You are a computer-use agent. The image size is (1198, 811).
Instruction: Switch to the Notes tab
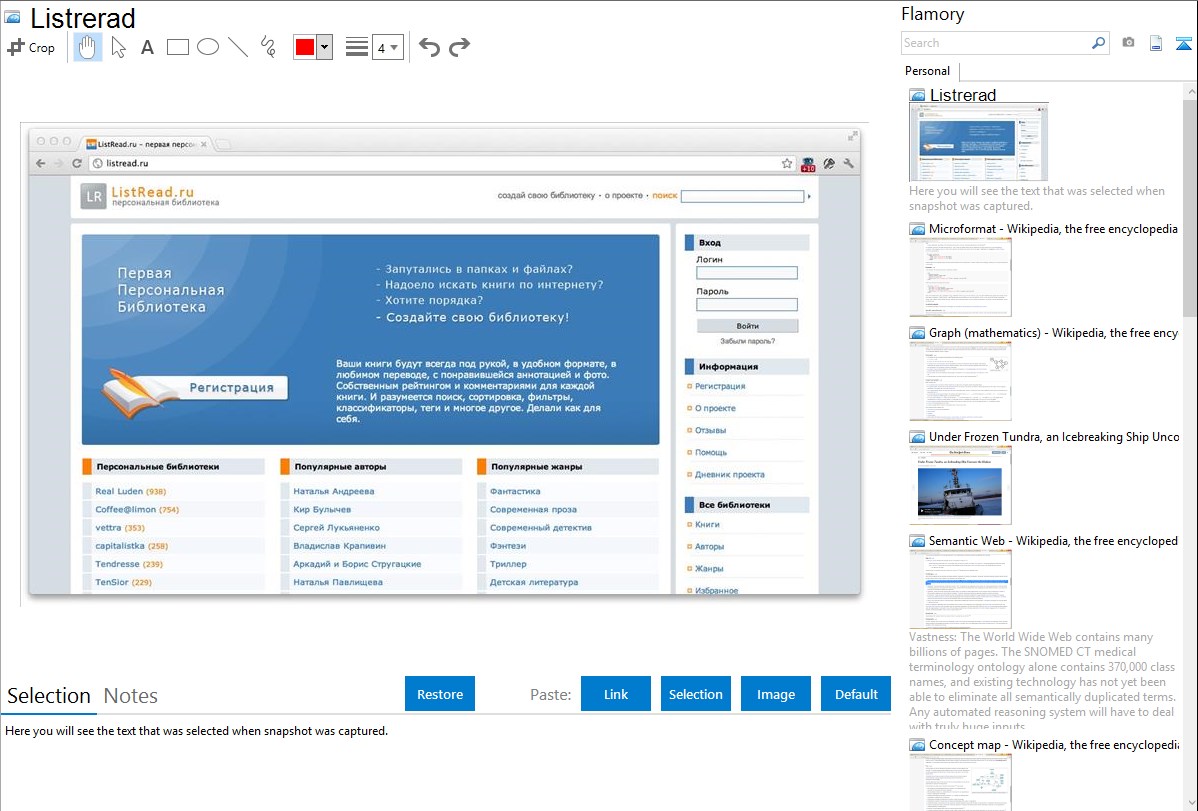point(131,696)
